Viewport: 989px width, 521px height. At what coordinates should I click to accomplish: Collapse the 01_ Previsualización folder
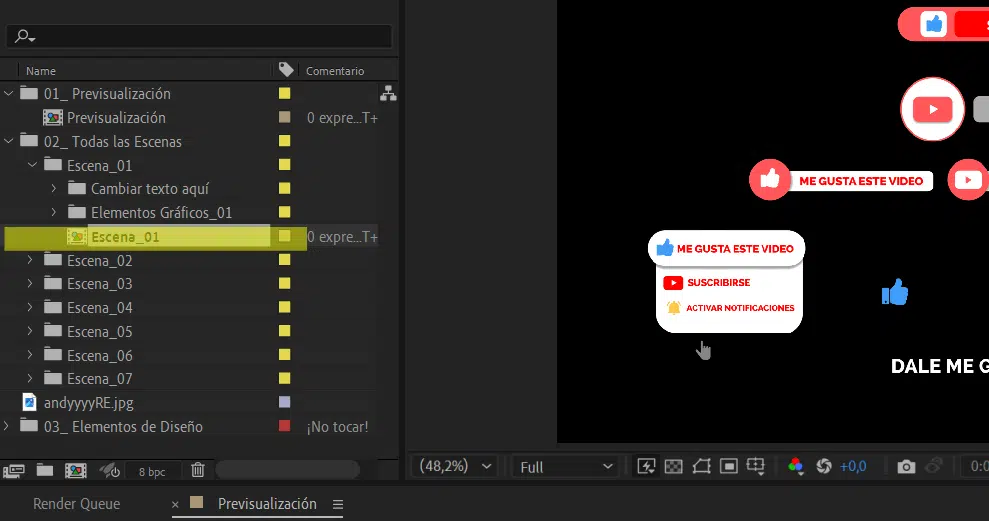click(8, 93)
